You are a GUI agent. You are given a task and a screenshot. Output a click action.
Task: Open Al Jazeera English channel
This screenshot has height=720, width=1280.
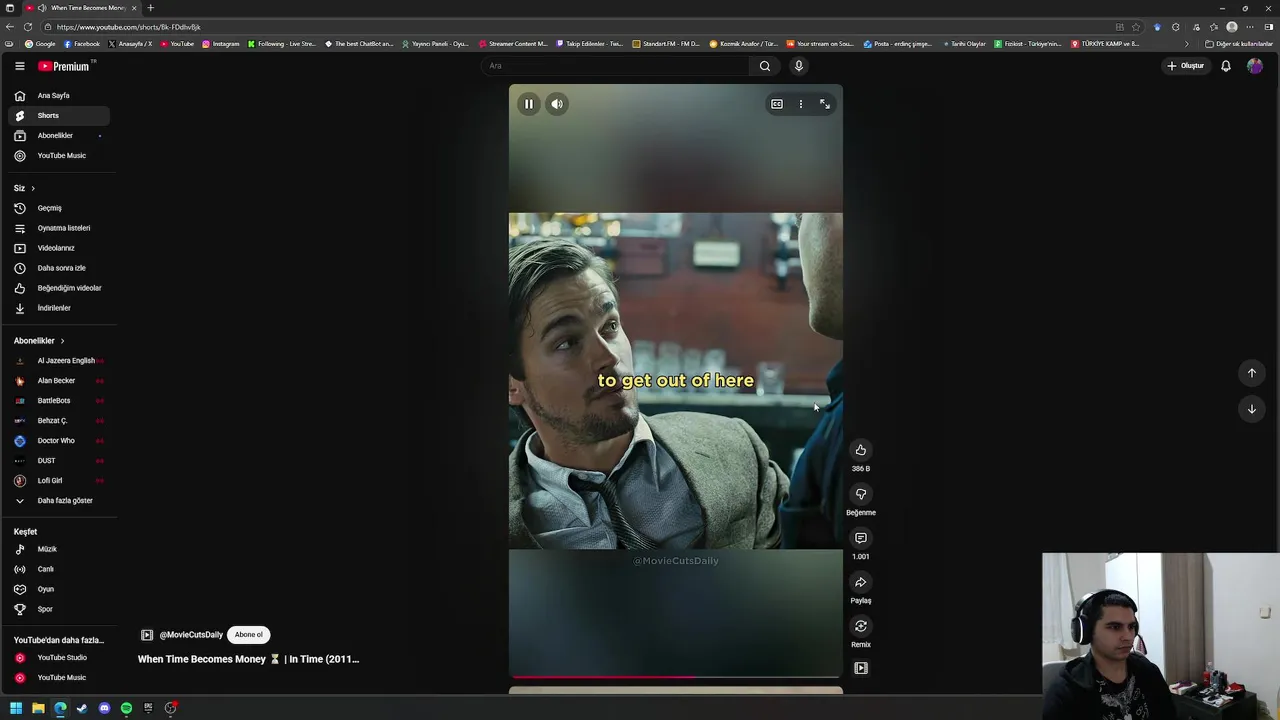(x=59, y=361)
